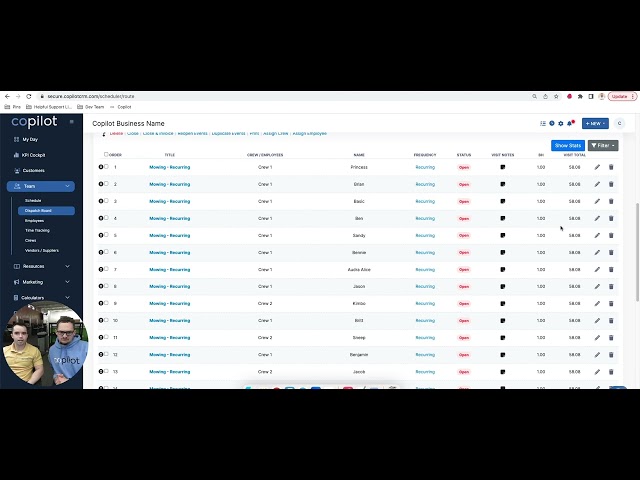The height and width of the screenshot is (480, 640).
Task: Collapse the Team menu chevron
Action: click(67, 186)
